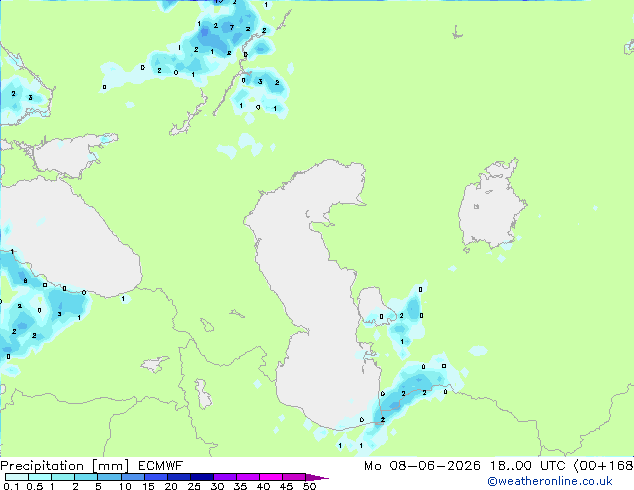Select the 15–20 mm legend swatch
This screenshot has width=634, height=490.
[x=155, y=477]
